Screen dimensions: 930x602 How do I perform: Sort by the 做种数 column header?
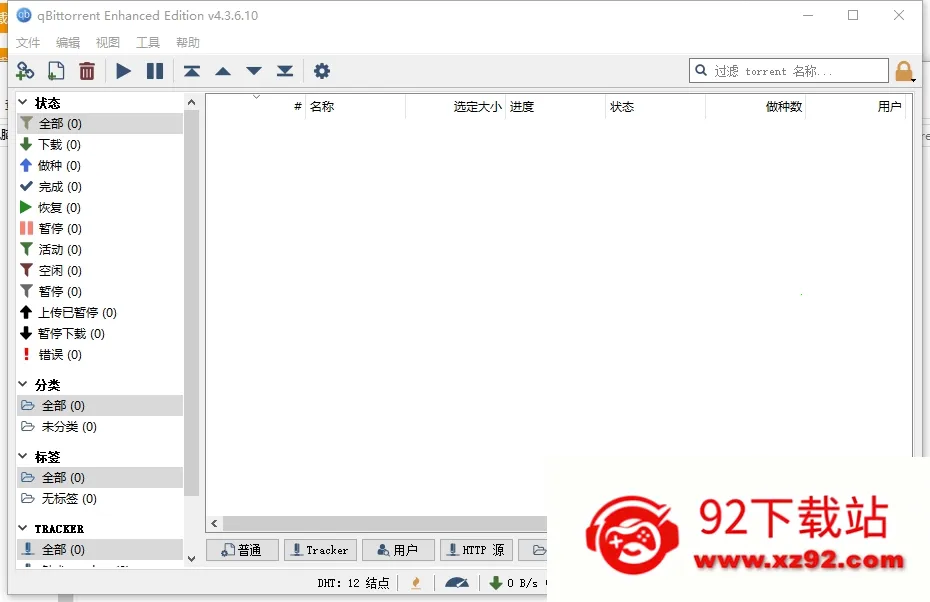[x=756, y=107]
